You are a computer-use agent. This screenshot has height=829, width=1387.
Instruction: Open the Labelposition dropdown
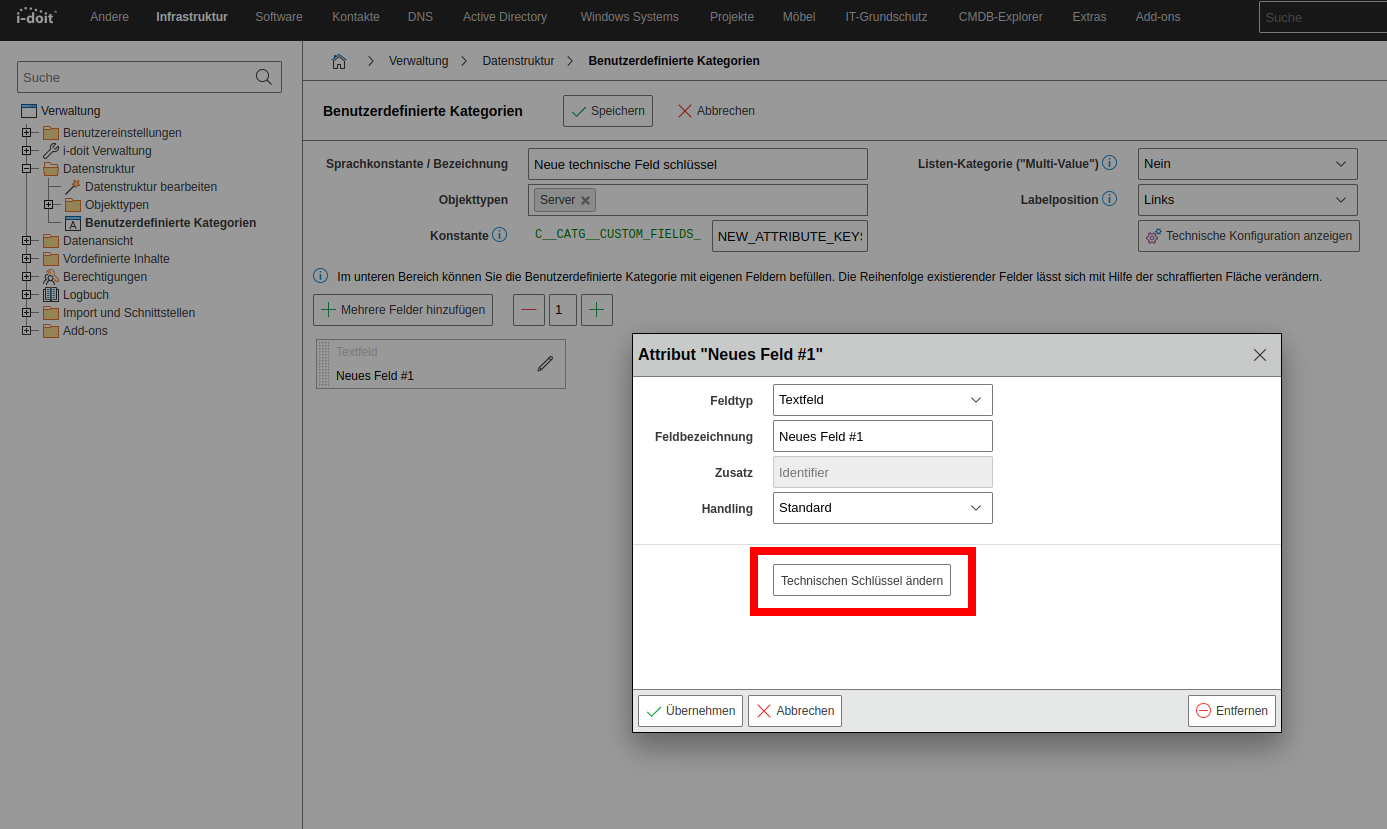point(1248,200)
